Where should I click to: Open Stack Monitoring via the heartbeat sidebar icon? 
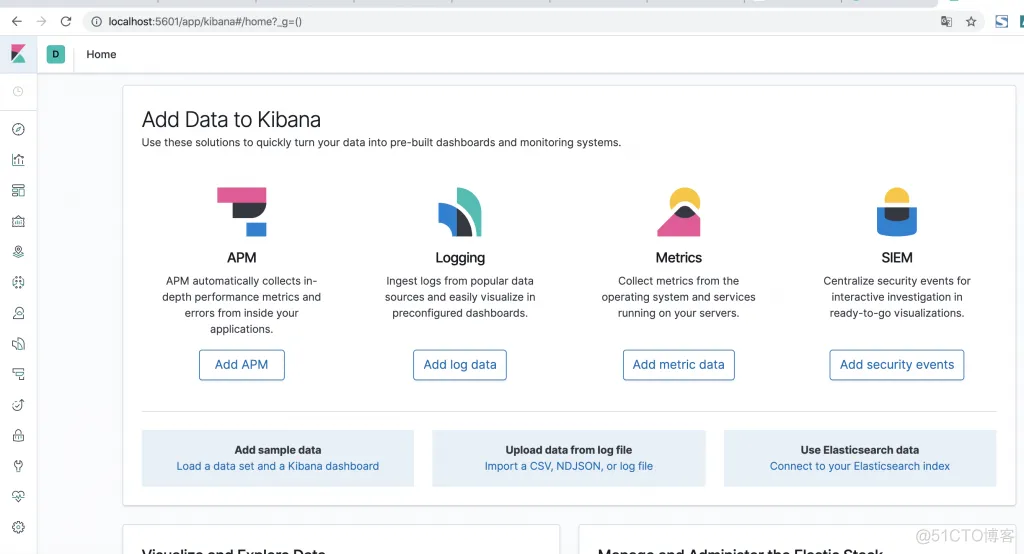18,497
